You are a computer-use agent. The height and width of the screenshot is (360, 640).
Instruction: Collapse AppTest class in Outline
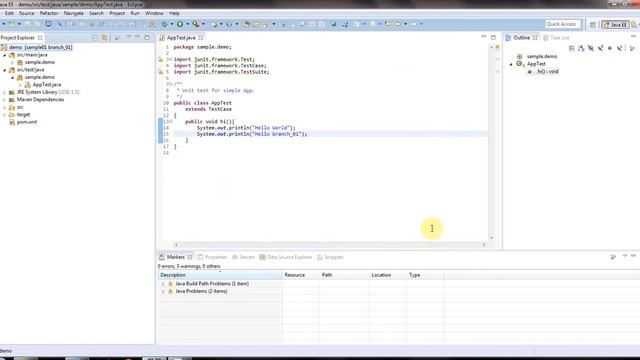(x=511, y=64)
